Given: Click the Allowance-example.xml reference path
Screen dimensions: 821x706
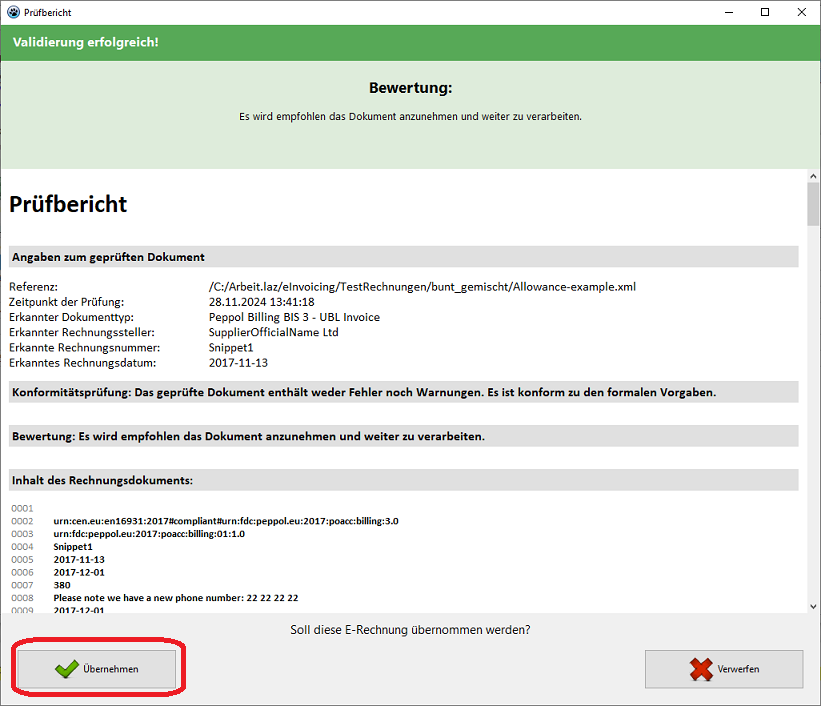Looking at the screenshot, I should pos(422,287).
